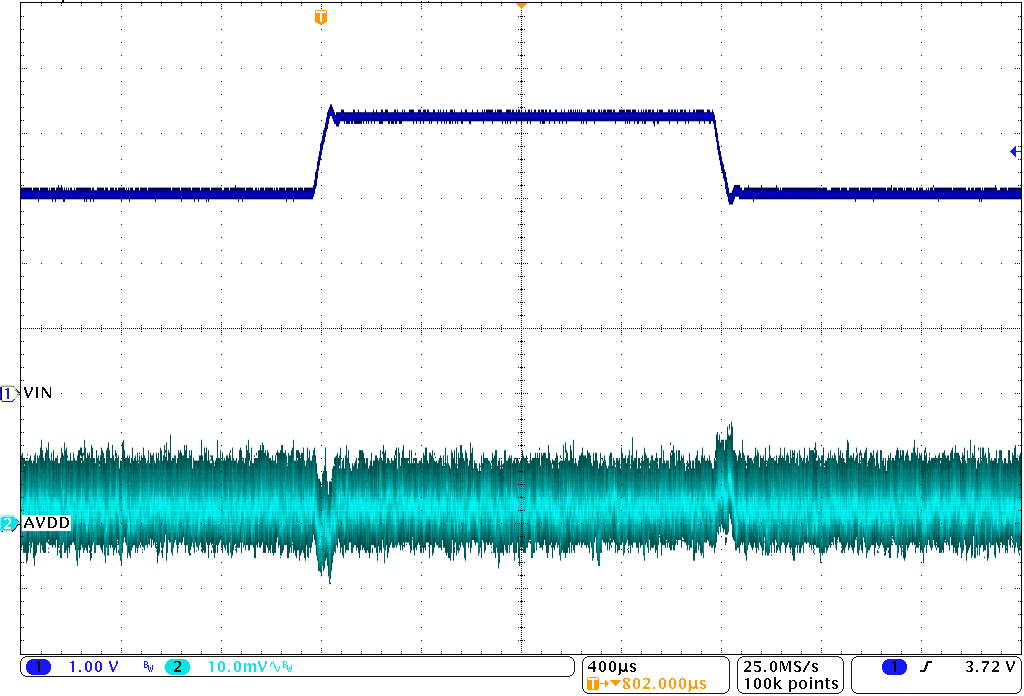
Task: Select the AVDD channel label
Action: [x=45, y=522]
